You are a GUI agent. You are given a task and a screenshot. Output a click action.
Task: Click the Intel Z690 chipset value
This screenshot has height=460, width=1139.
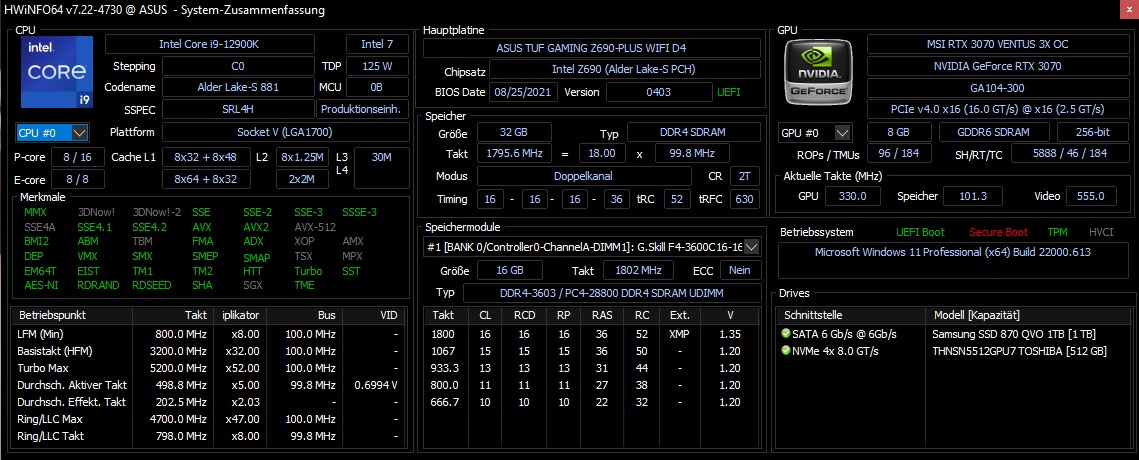point(625,70)
